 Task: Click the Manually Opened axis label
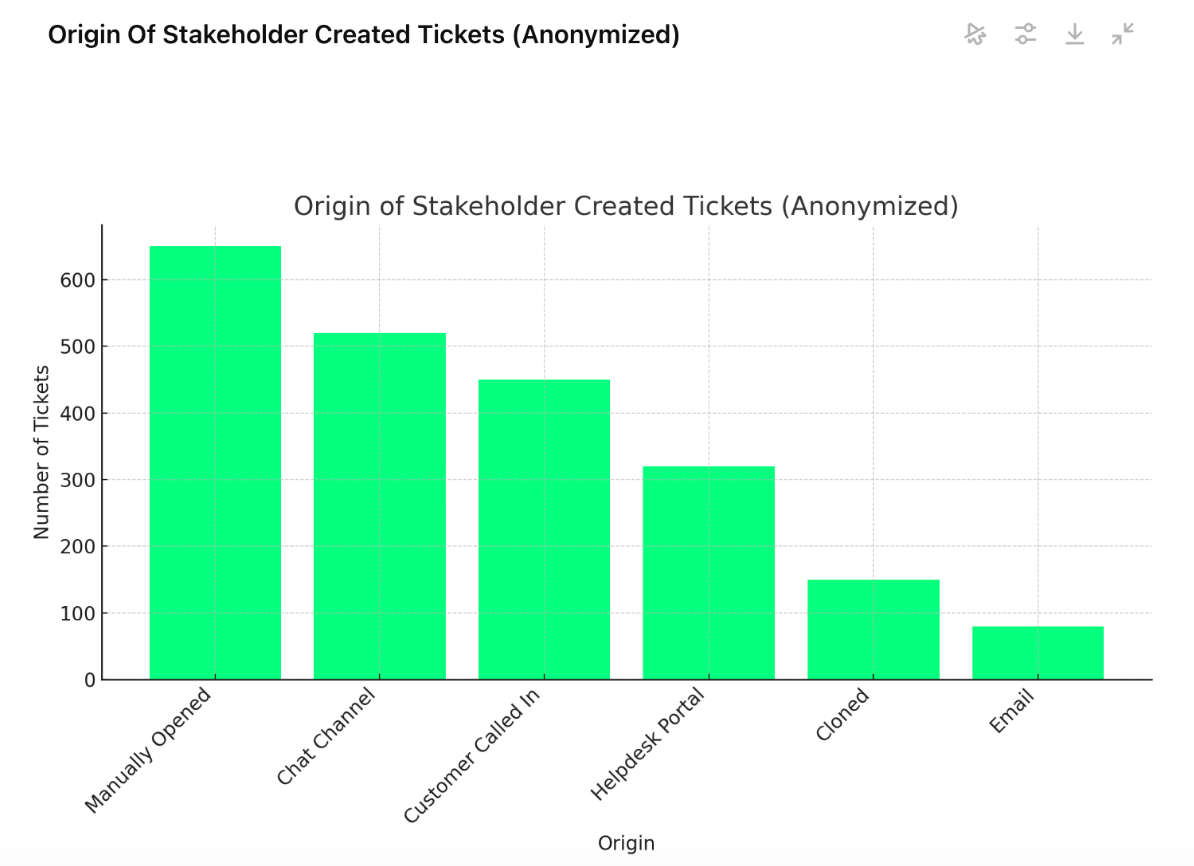(x=150, y=749)
